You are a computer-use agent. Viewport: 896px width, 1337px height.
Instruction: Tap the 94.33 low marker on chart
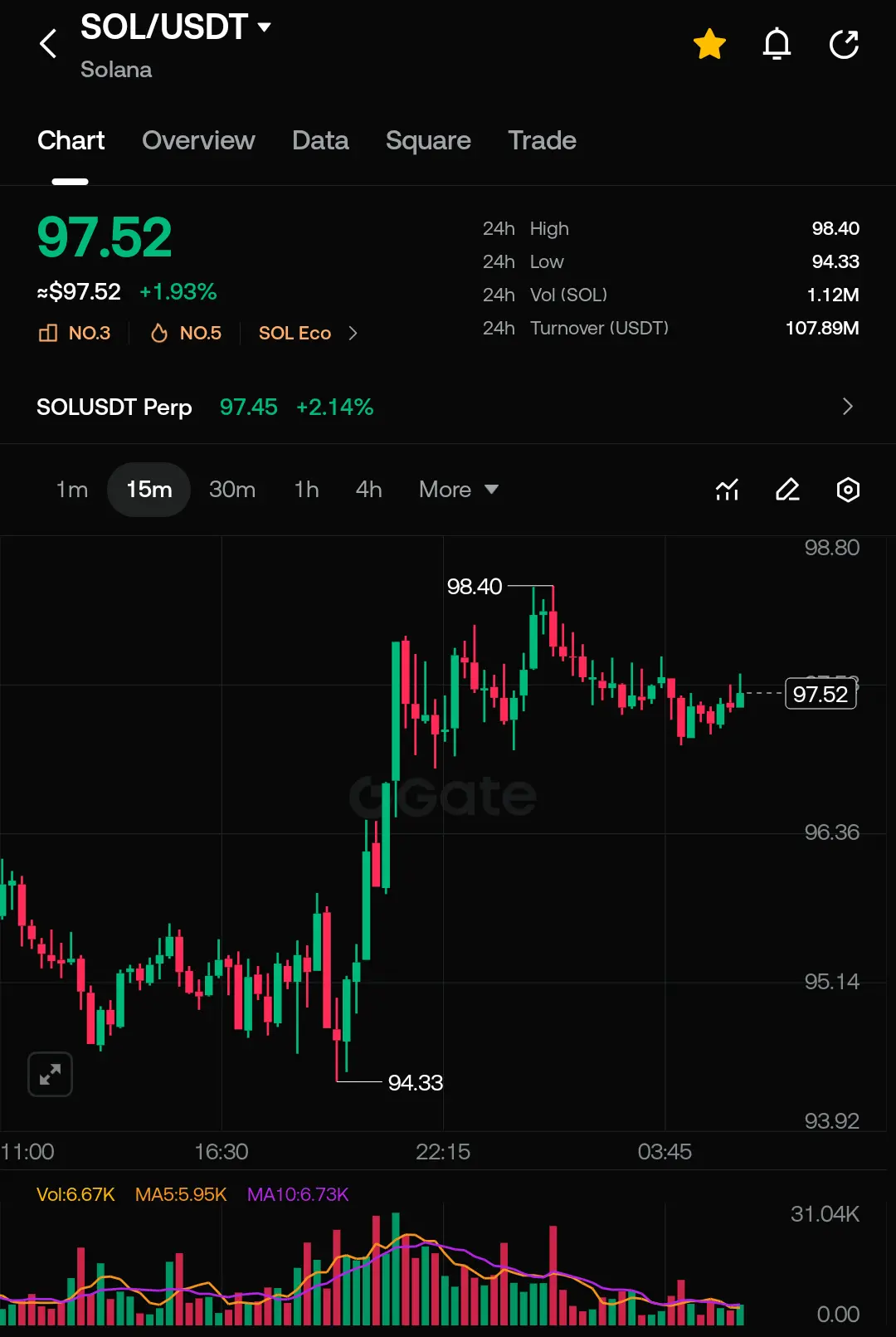pyautogui.click(x=416, y=1083)
